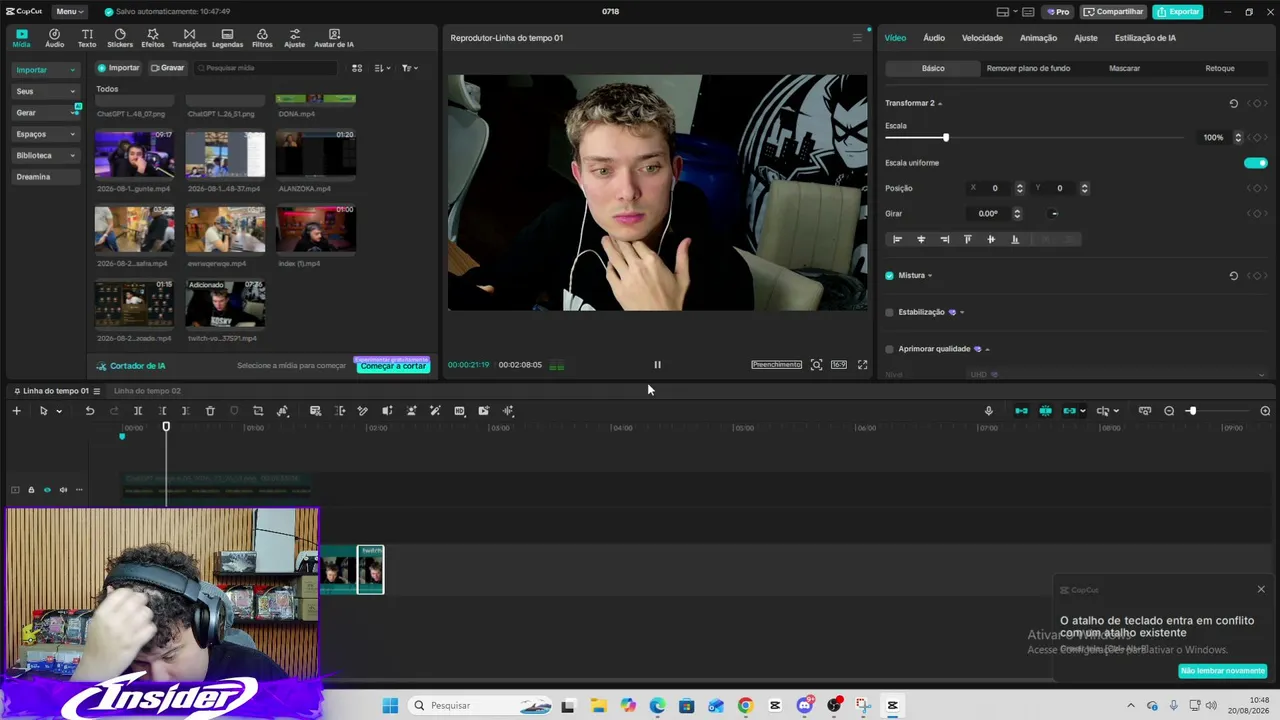Align clip to the top with alignment icon

(967, 239)
